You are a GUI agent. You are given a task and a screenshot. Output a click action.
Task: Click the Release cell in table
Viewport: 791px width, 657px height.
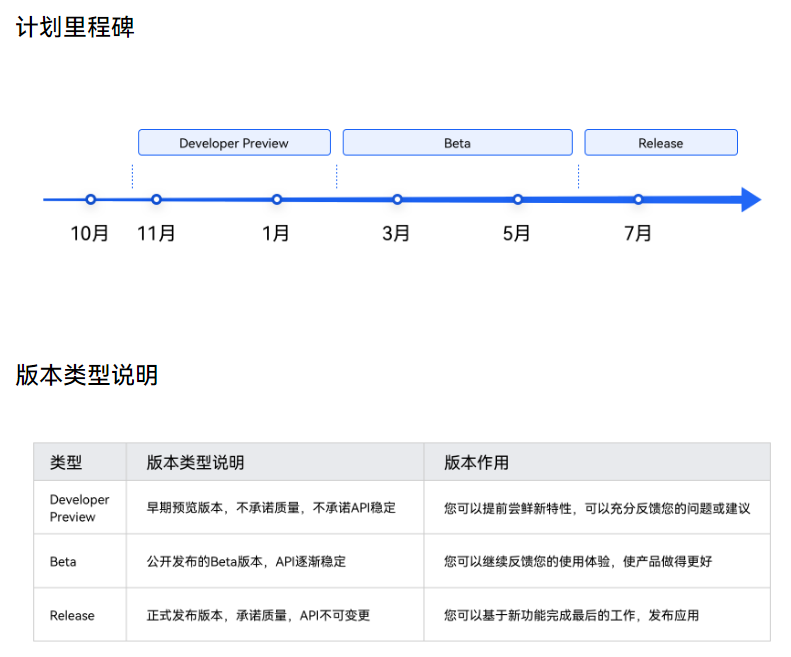[70, 615]
